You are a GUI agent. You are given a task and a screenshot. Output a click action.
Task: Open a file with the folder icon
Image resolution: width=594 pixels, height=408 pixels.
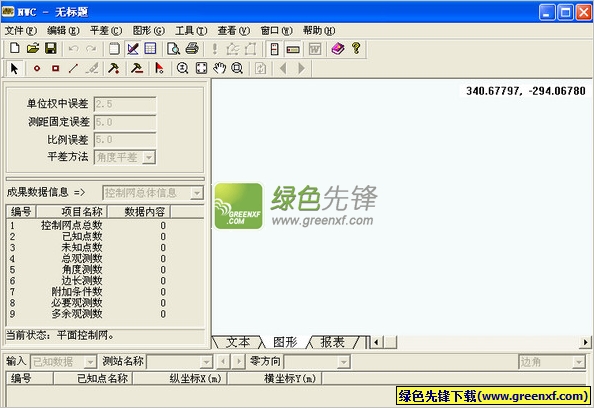33,48
